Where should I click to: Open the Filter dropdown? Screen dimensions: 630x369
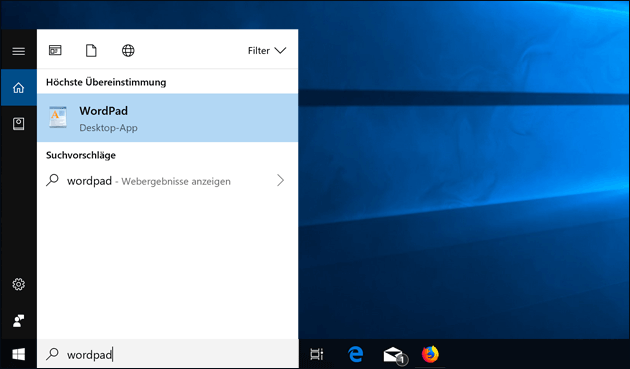pyautogui.click(x=267, y=51)
